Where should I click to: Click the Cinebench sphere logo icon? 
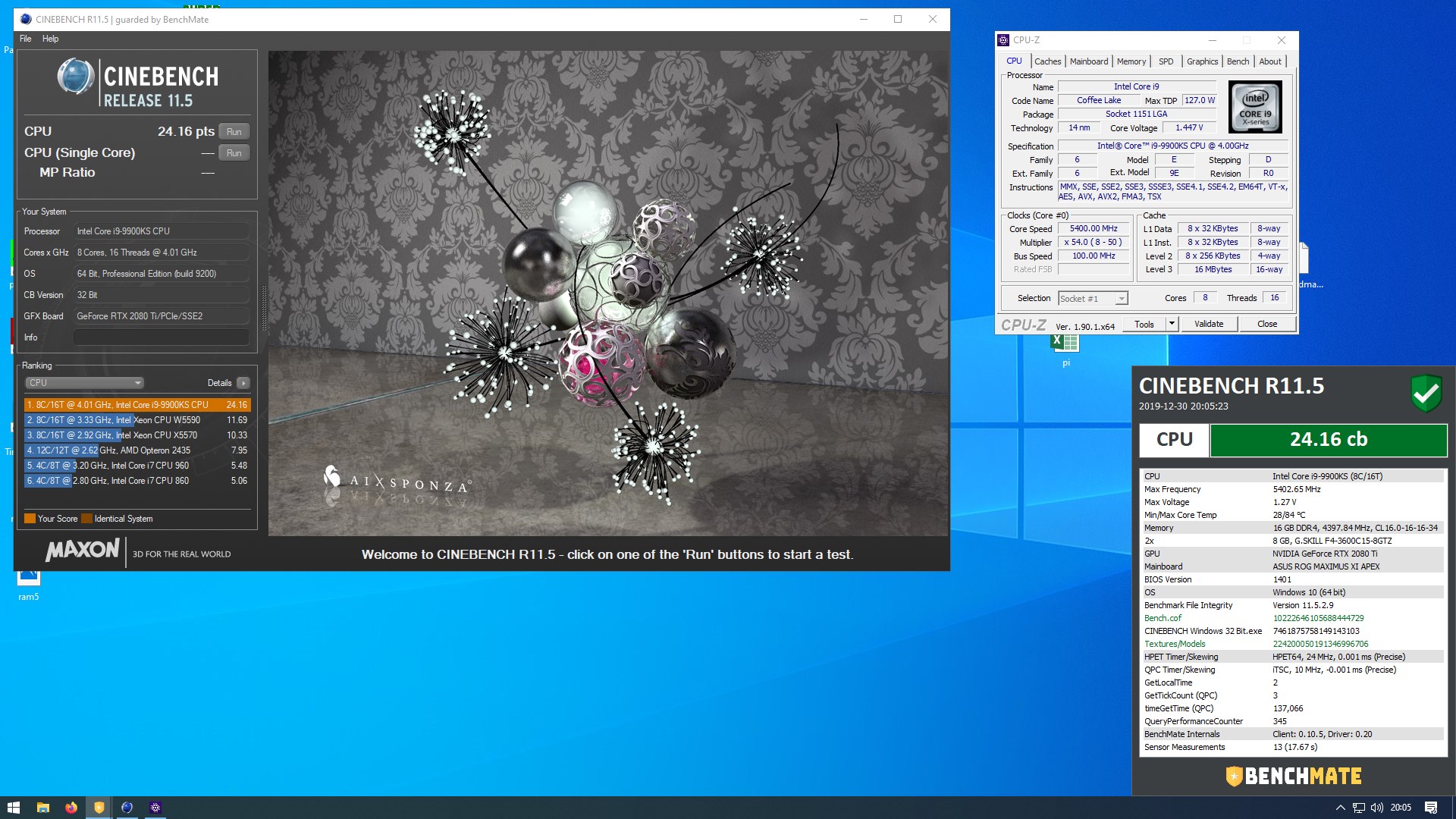click(x=76, y=77)
